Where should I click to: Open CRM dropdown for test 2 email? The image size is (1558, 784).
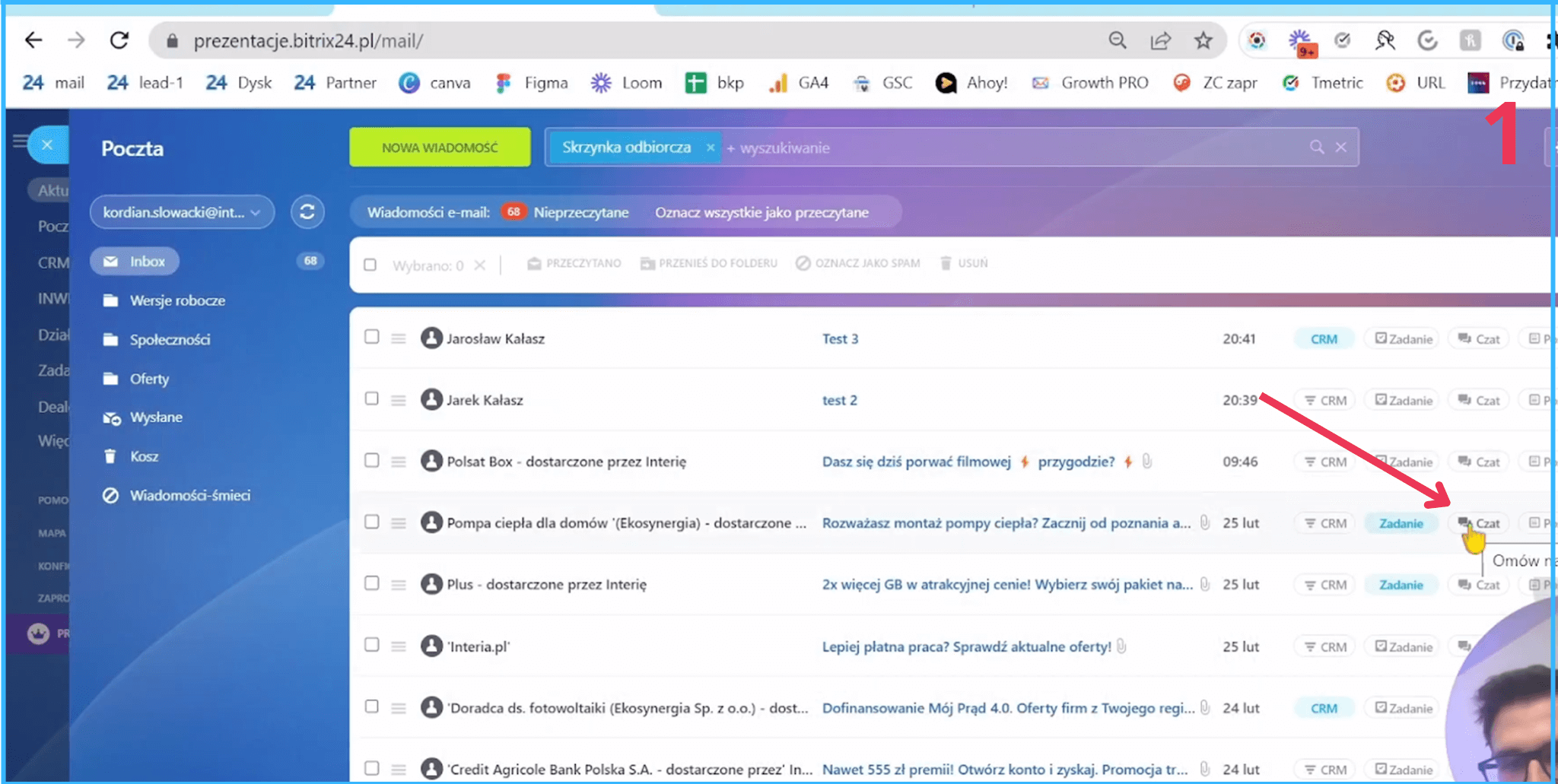[x=1324, y=401]
